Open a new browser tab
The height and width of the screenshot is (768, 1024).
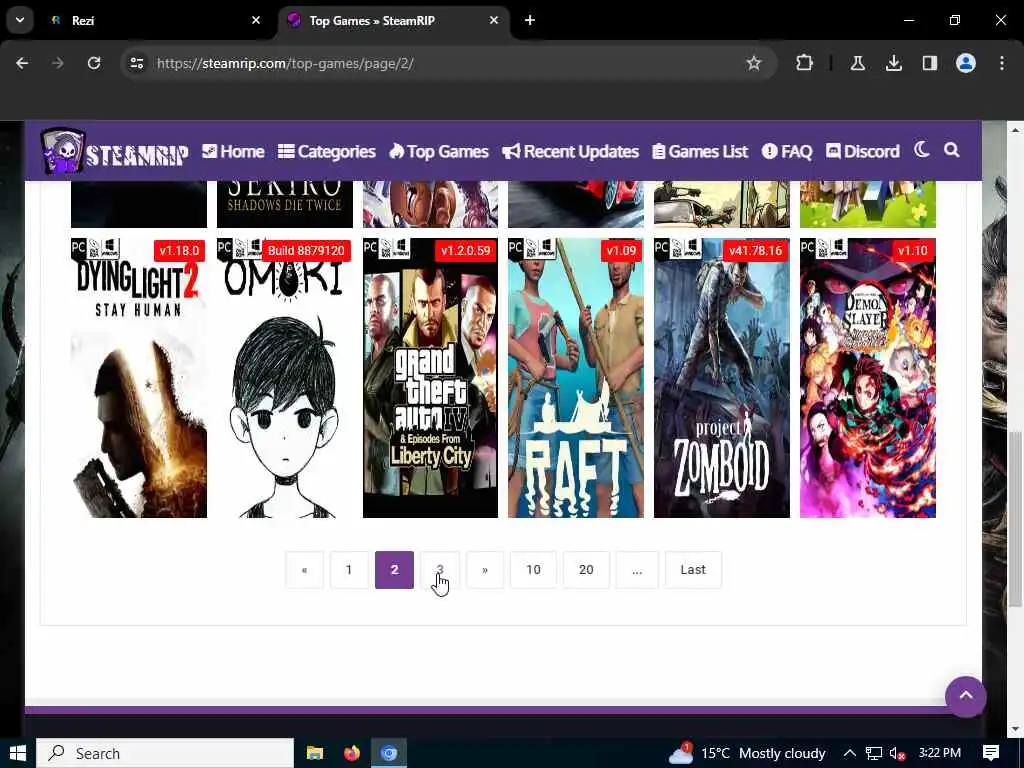coord(530,20)
